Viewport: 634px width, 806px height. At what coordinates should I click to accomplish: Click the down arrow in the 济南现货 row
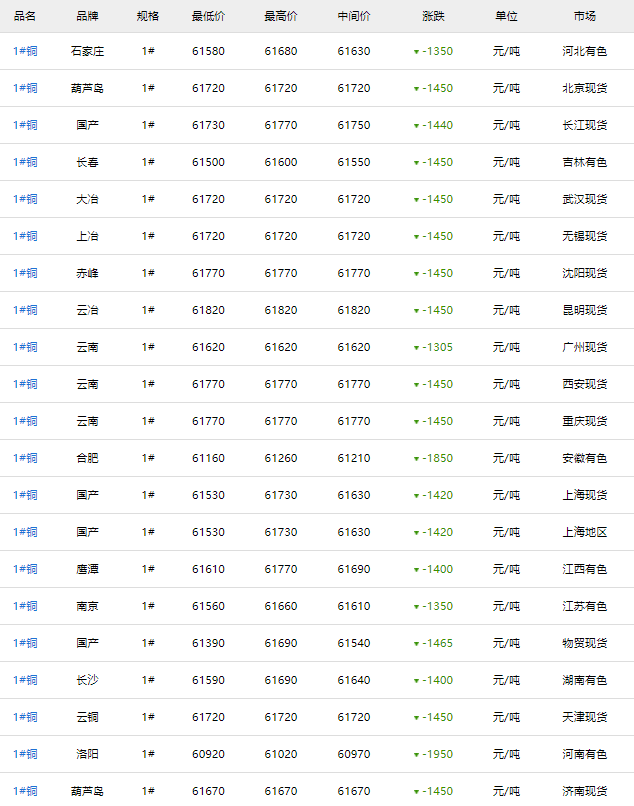[416, 792]
